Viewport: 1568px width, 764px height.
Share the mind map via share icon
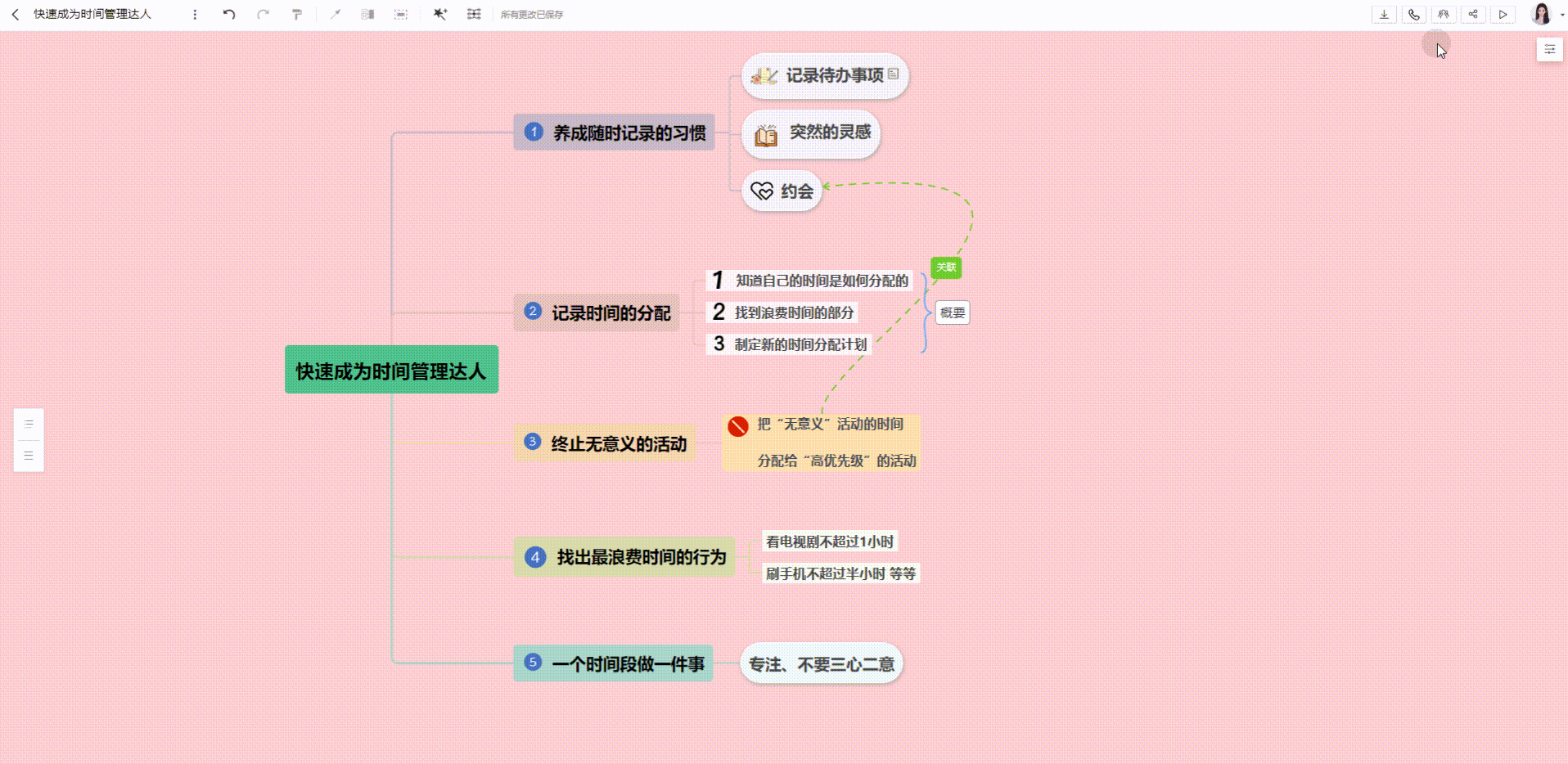[1473, 15]
